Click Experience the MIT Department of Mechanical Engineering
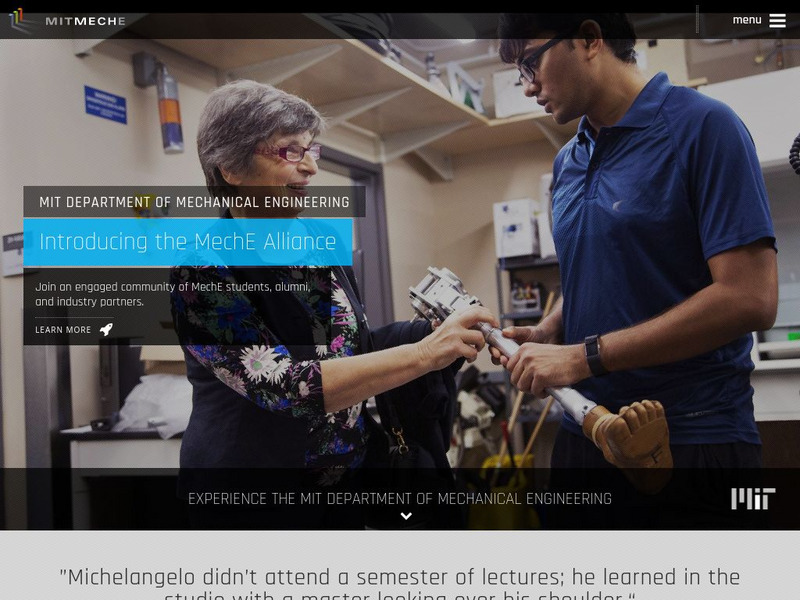This screenshot has width=800, height=600. [399, 498]
